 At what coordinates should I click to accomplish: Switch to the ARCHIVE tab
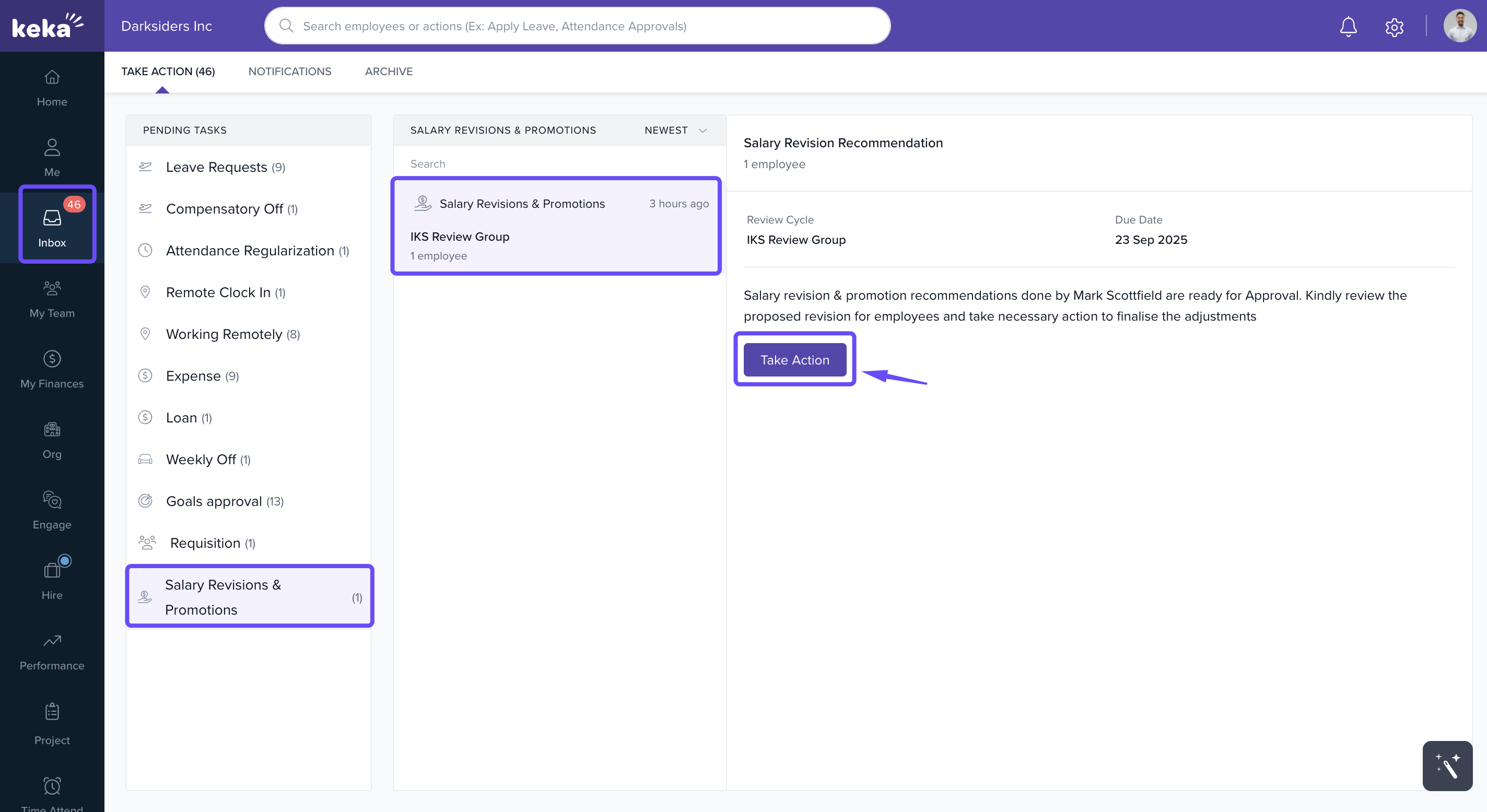(389, 72)
